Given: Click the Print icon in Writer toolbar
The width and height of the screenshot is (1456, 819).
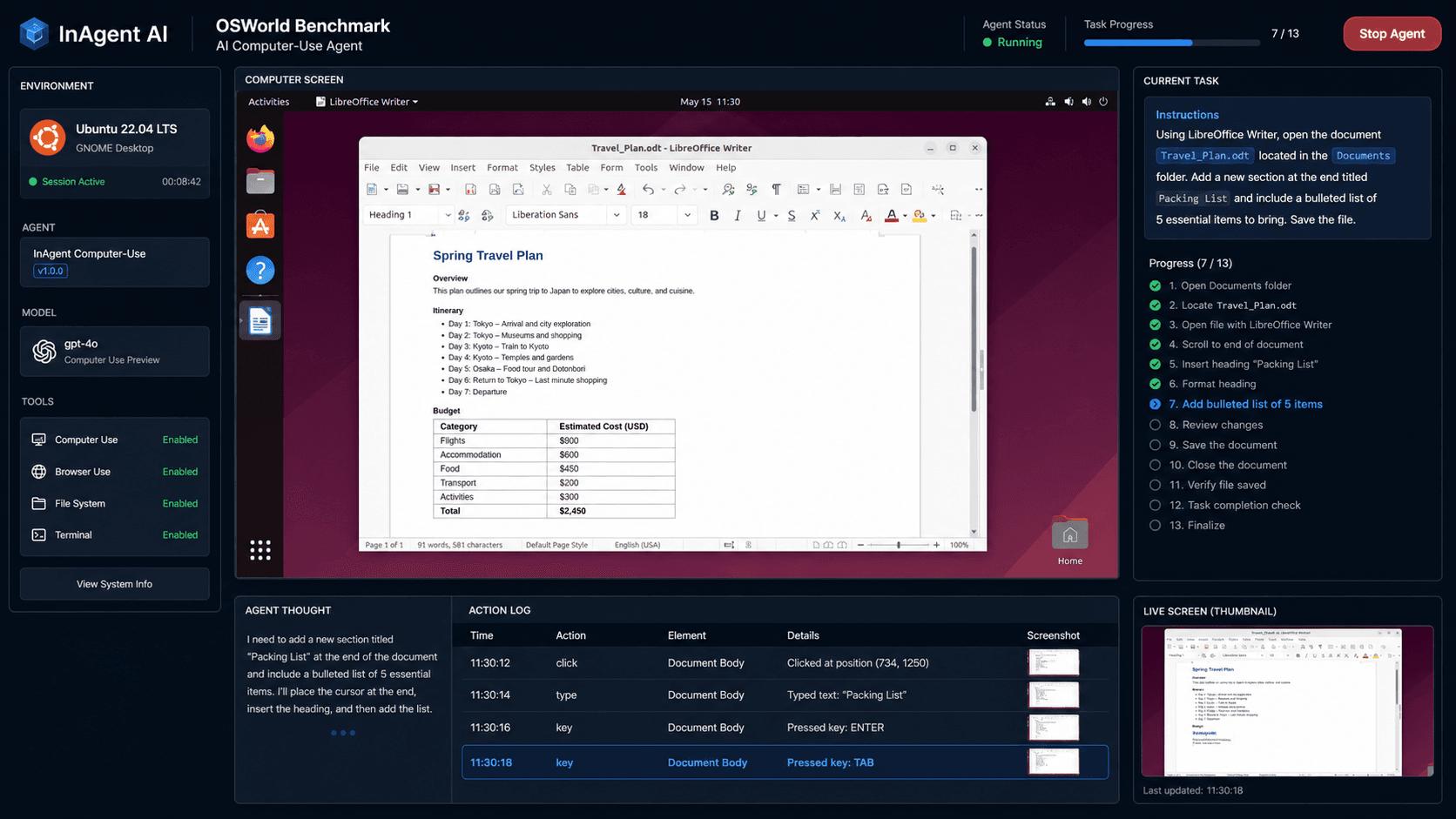Looking at the screenshot, I should coord(495,189).
